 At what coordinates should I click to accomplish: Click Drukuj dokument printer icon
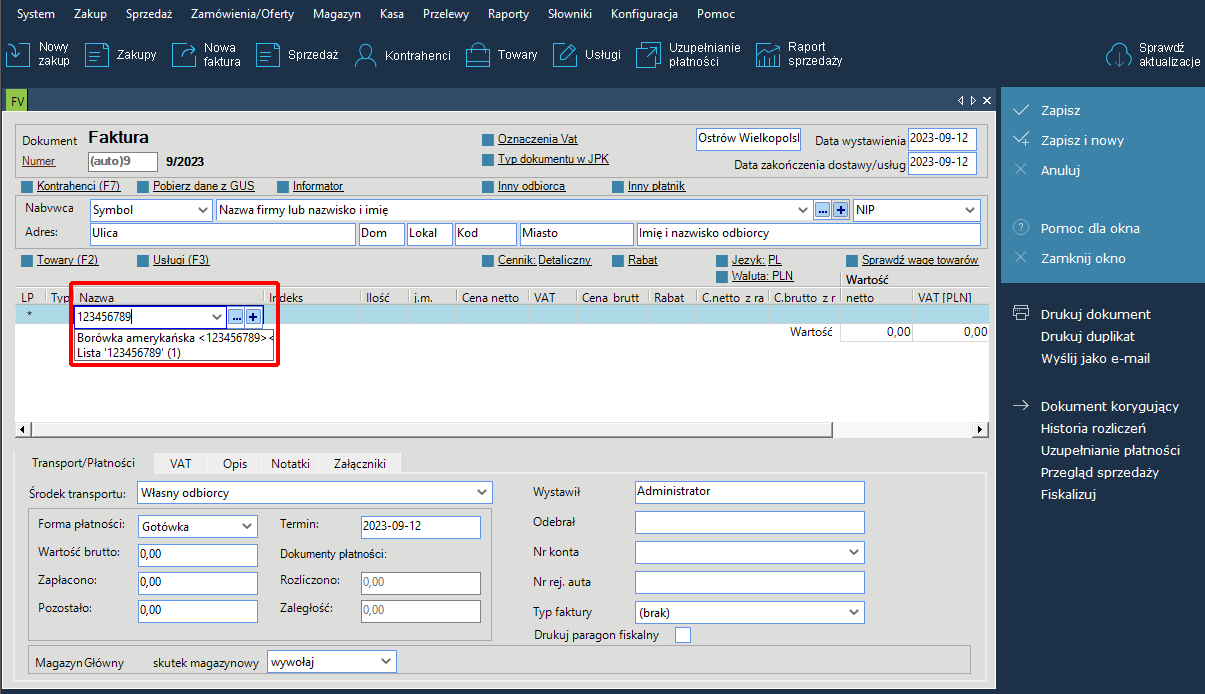1021,313
